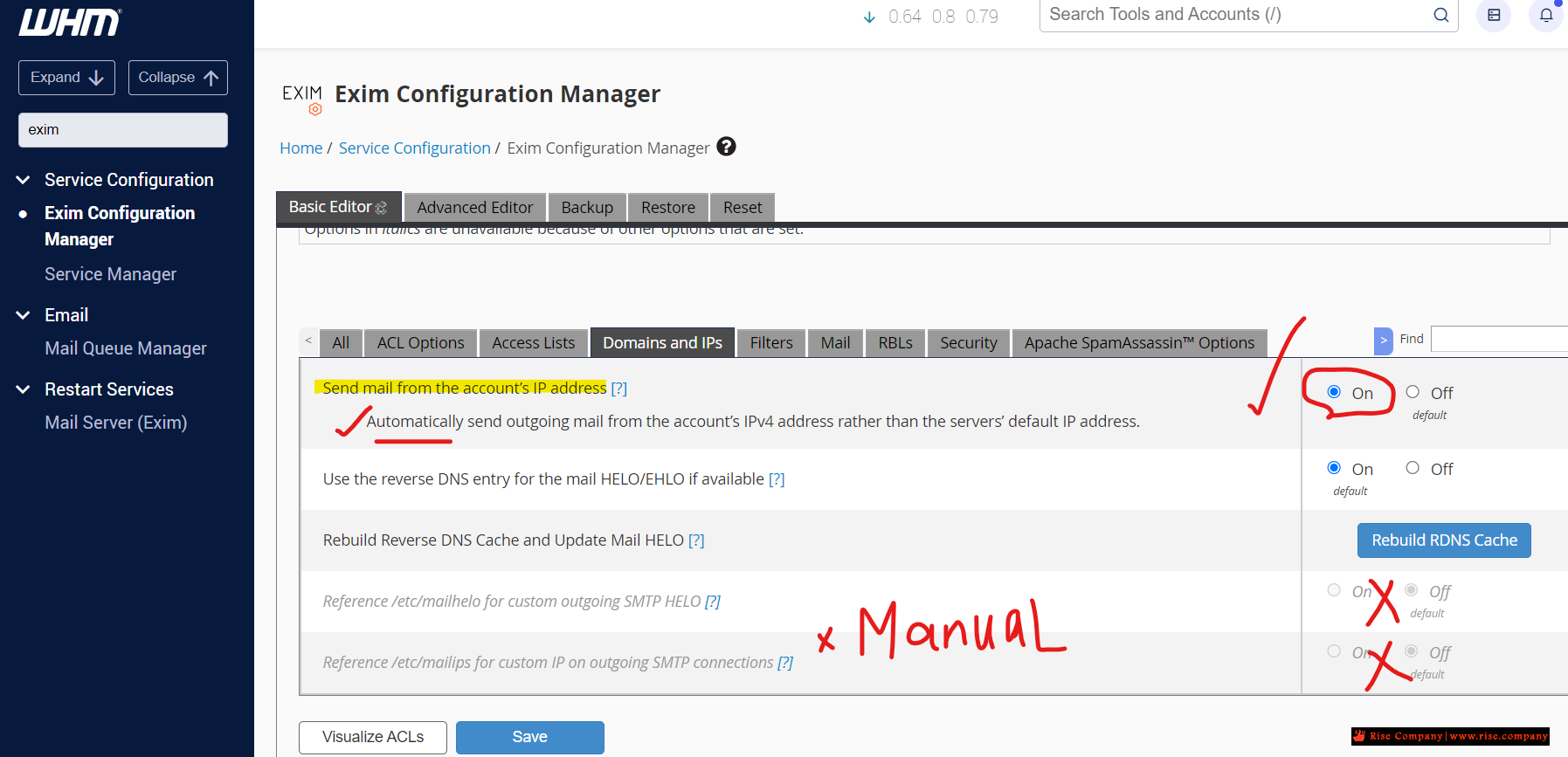1568x757 pixels.
Task: Open help for Rebuild Reverse DNS Cache
Action: click(696, 540)
